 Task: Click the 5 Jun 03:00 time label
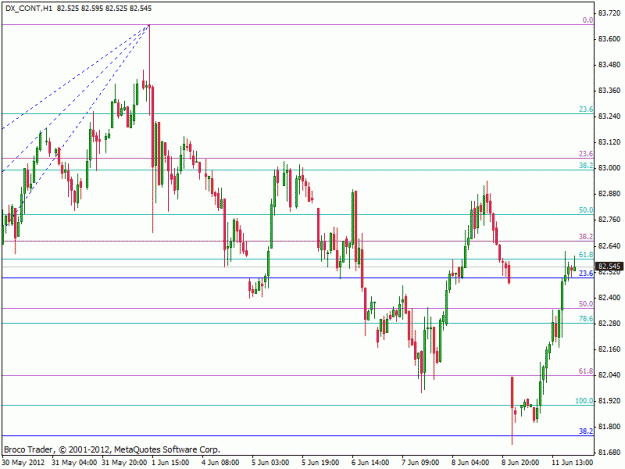click(270, 463)
